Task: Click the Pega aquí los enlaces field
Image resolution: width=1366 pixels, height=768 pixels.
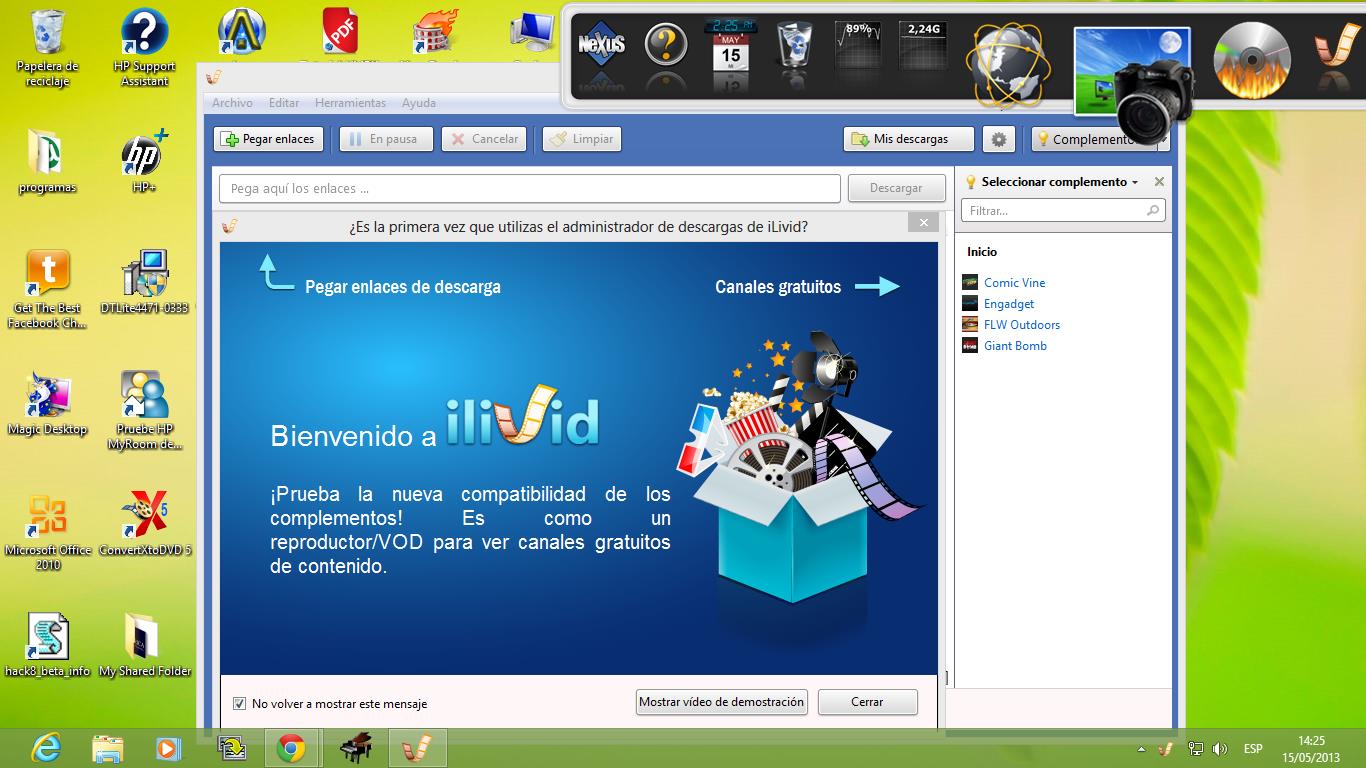Action: 530,188
